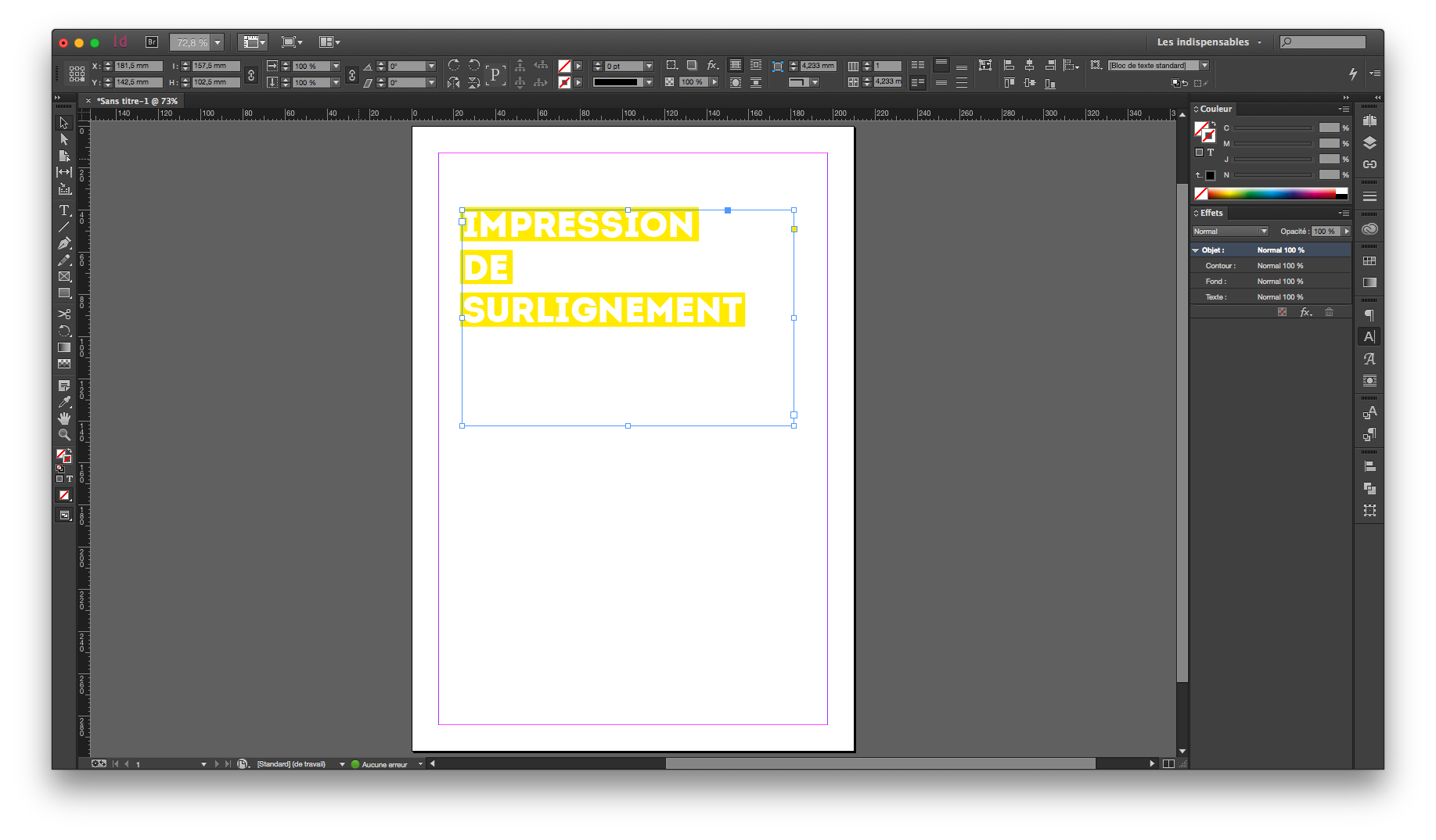The height and width of the screenshot is (840, 1436).
Task: Choose the Free Transform tool
Action: pyautogui.click(x=64, y=331)
